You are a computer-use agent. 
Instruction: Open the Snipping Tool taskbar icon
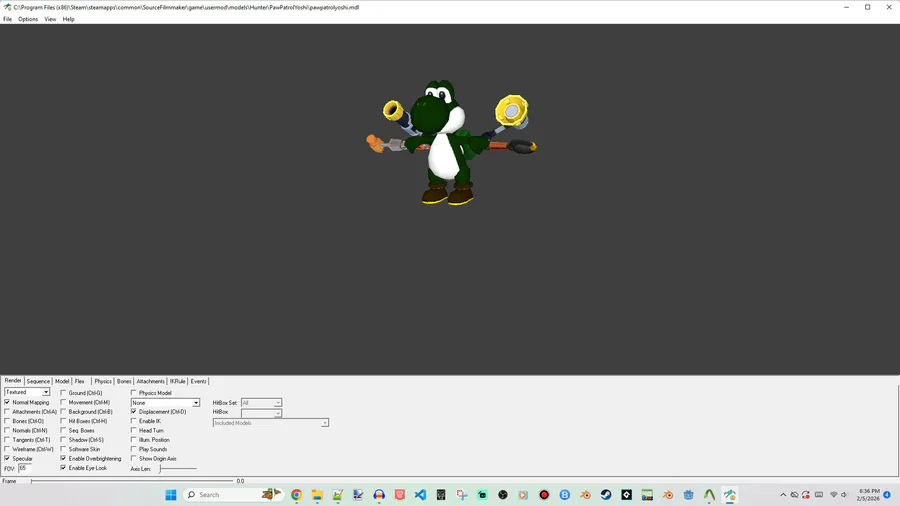pyautogui.click(x=461, y=495)
